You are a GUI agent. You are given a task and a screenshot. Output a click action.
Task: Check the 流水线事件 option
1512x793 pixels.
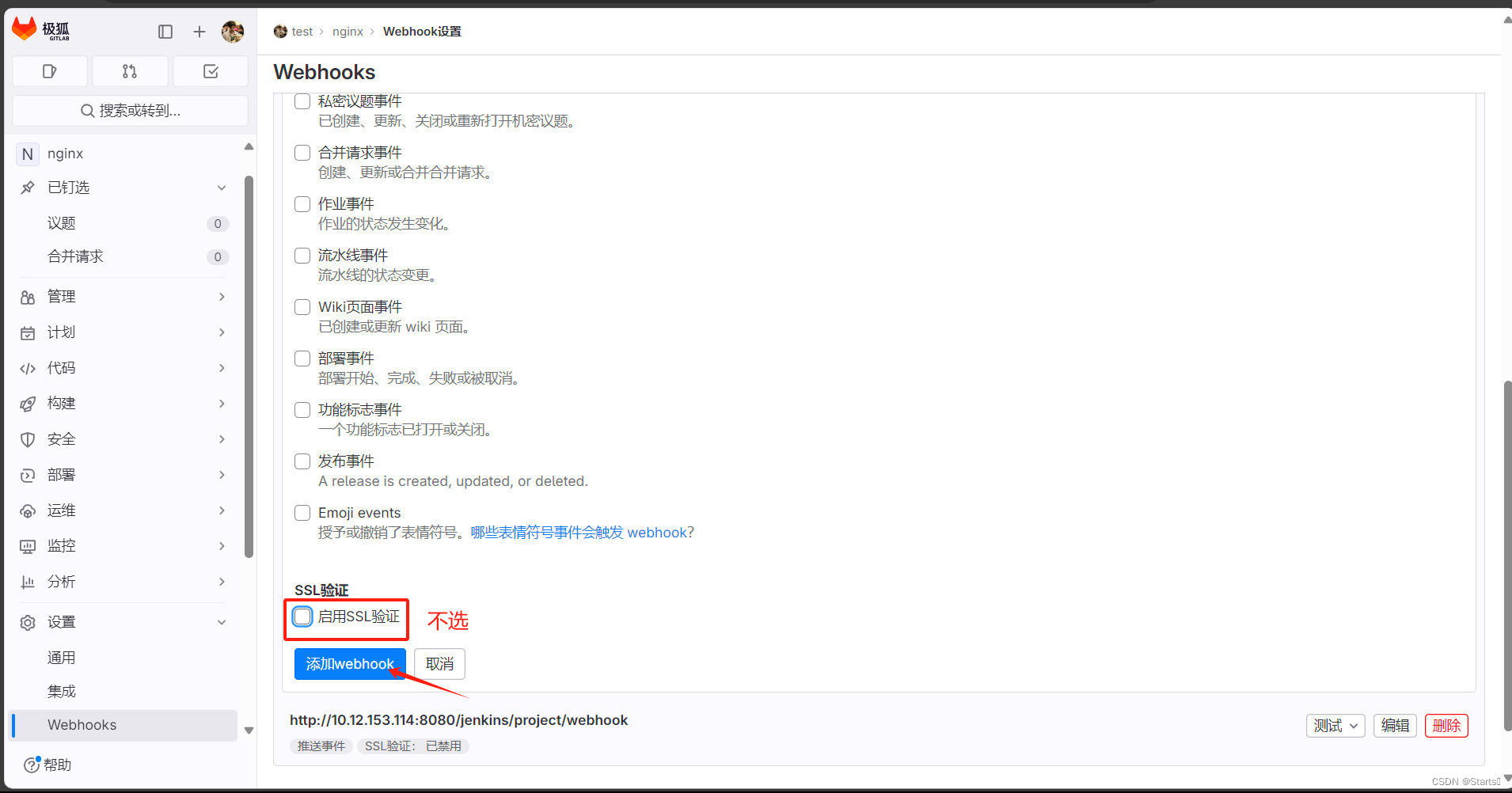(302, 255)
